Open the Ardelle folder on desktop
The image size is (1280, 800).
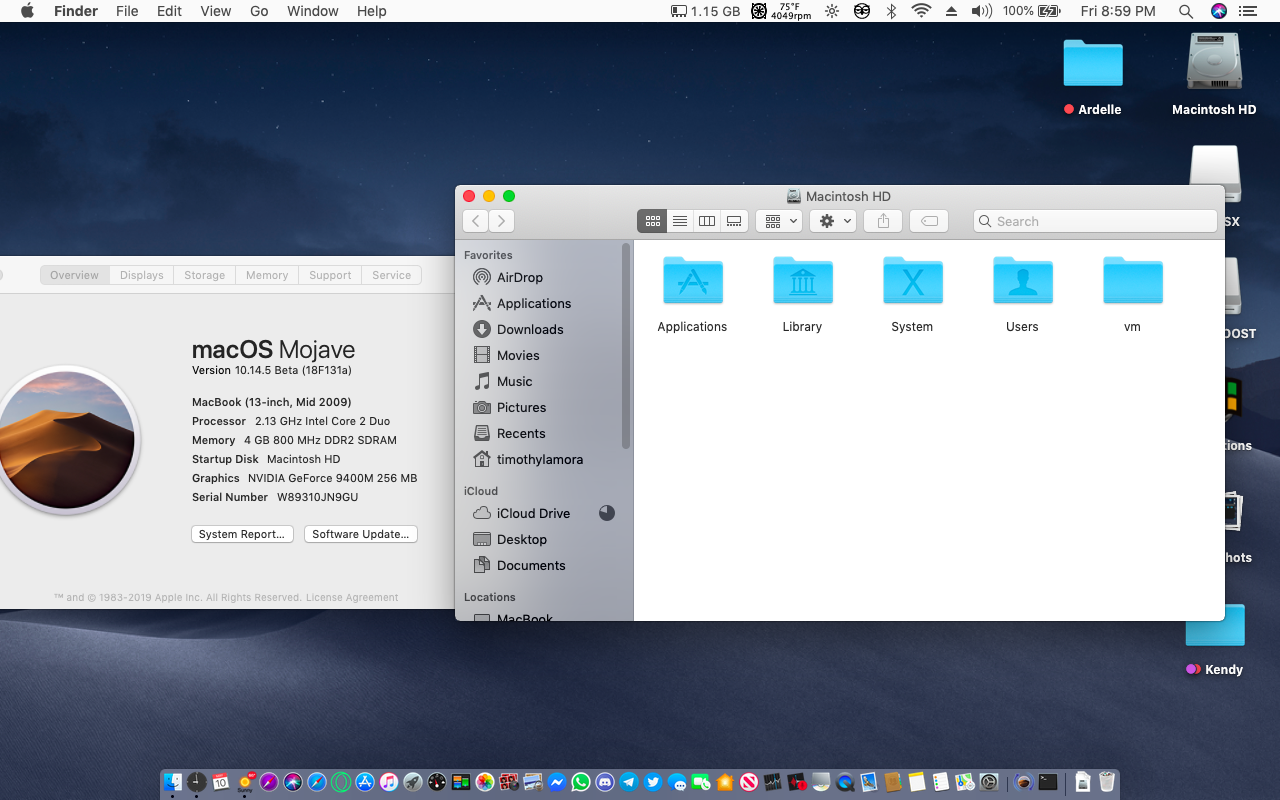(x=1093, y=62)
